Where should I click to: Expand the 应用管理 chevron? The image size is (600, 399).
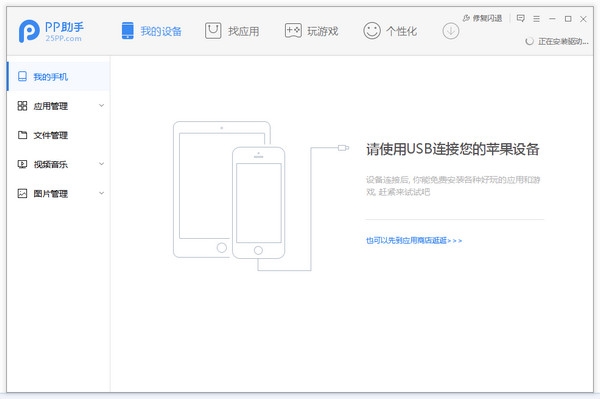tap(101, 106)
